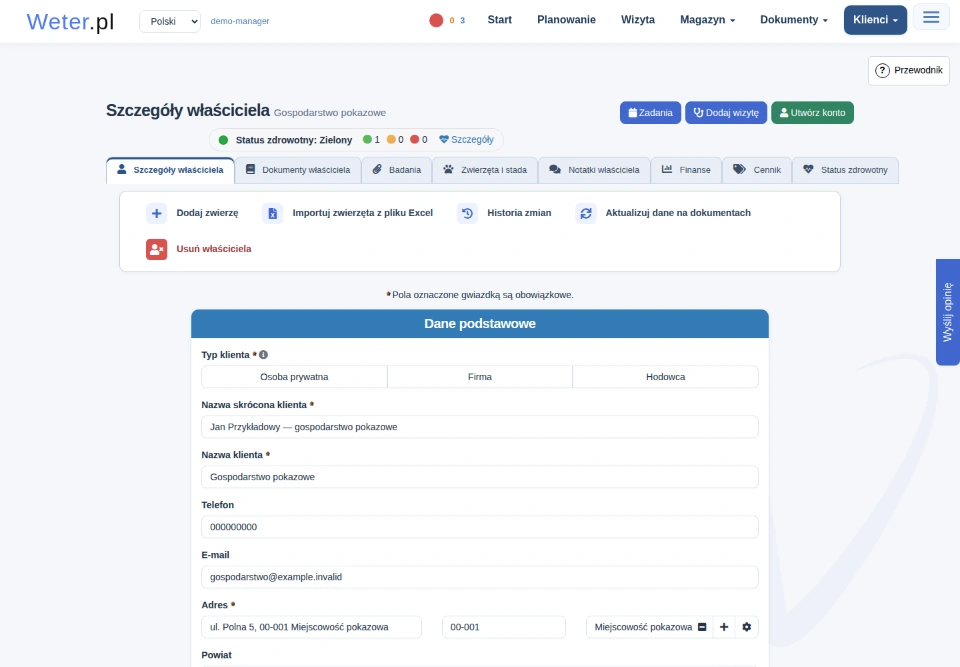
Task: Click the postal code field showing 00-001
Action: tap(504, 627)
